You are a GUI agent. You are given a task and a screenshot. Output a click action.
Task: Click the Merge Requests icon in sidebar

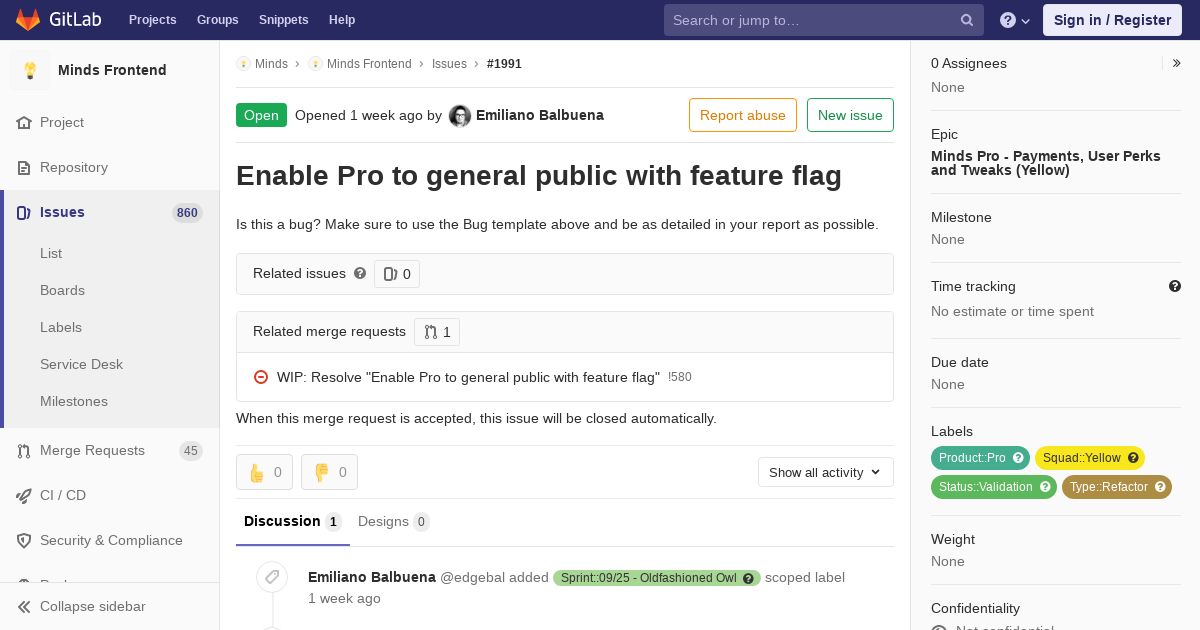pyautogui.click(x=24, y=451)
